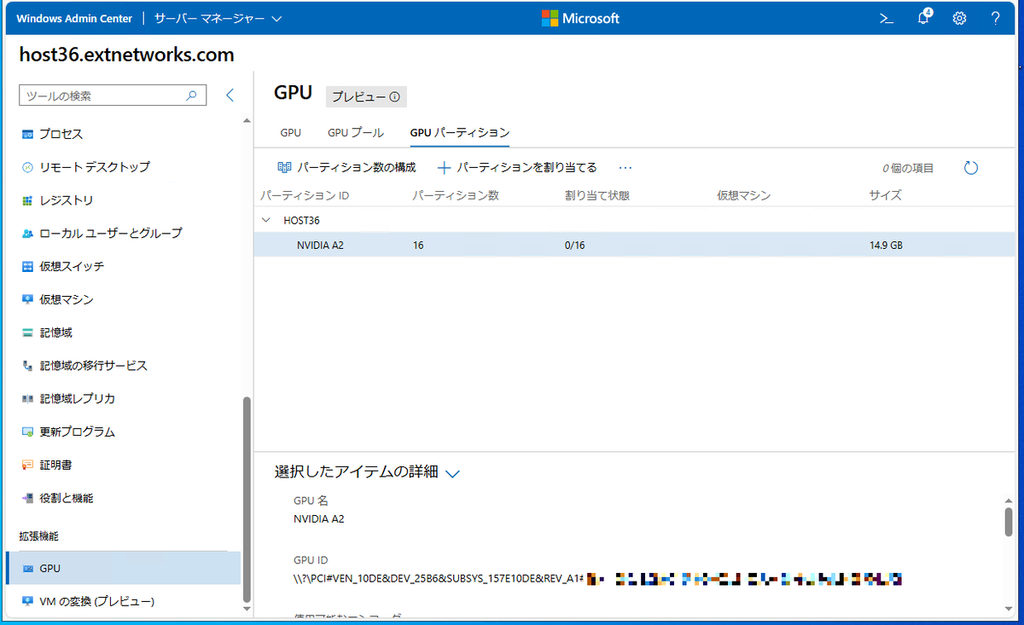
Task: Click the プロセス icon in the sidebar
Action: (x=27, y=134)
